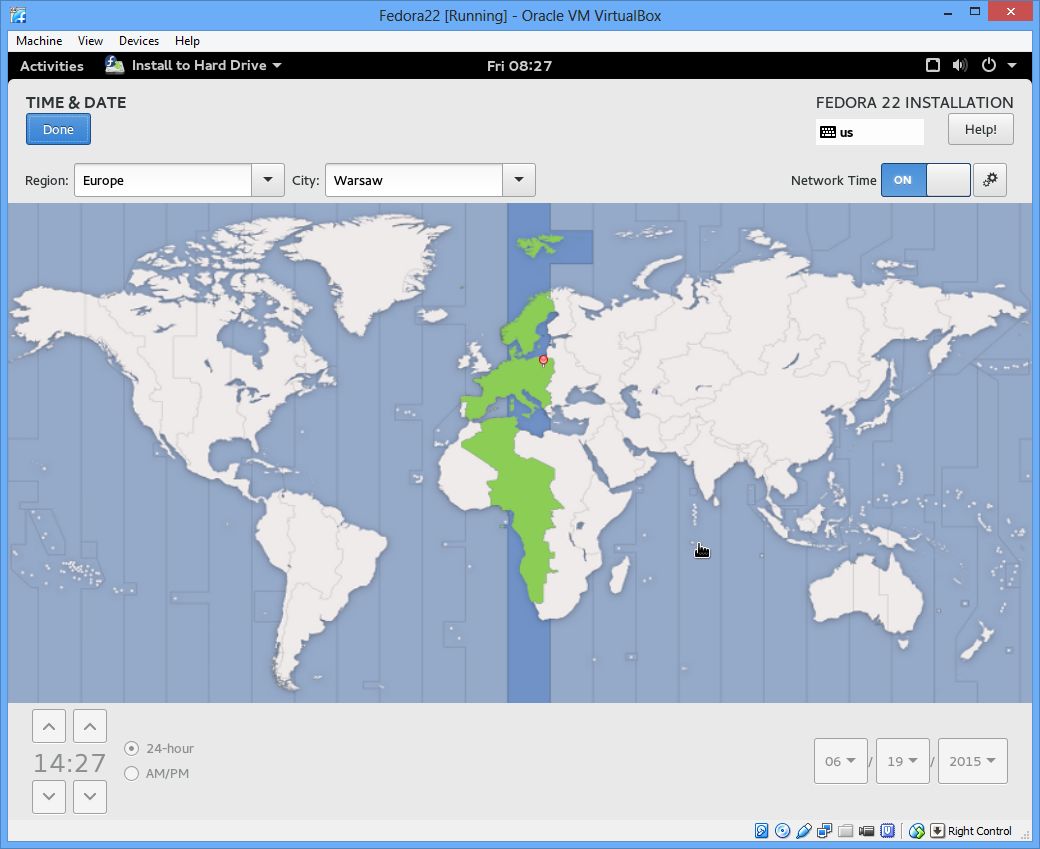Open the month dropdown showing 06
Screen dimensions: 1040x849
[x=840, y=761]
